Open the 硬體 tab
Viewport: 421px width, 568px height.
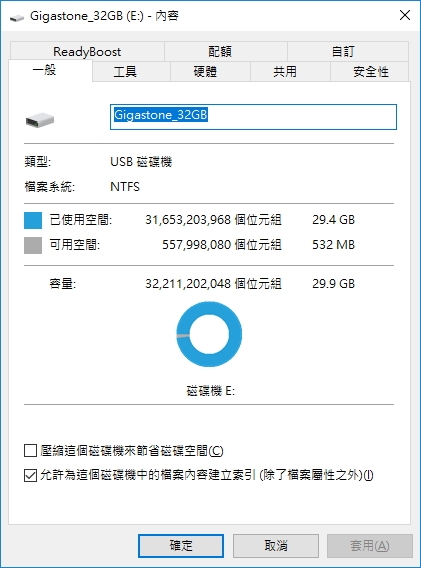(x=210, y=72)
